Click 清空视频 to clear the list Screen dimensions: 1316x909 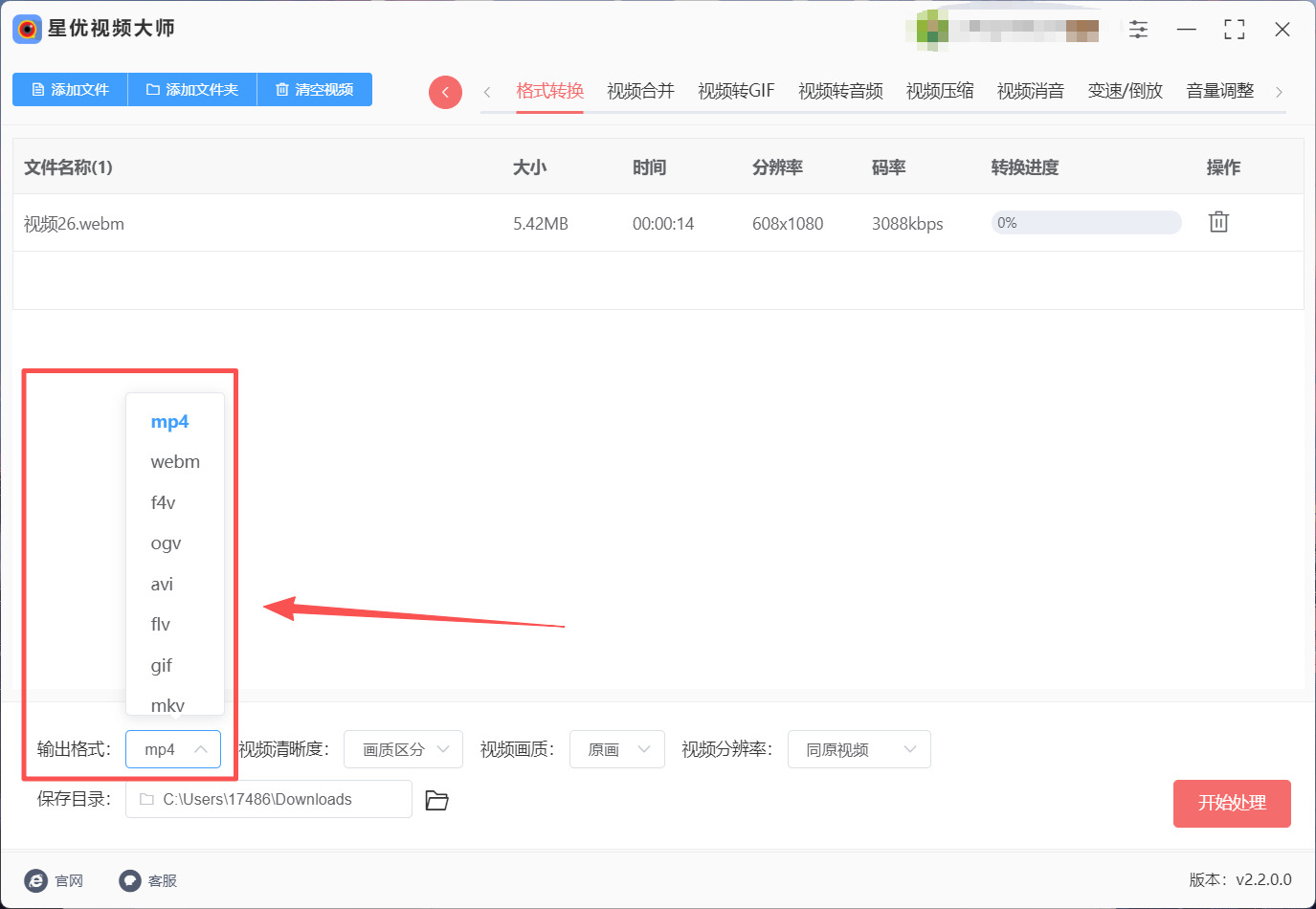point(315,89)
